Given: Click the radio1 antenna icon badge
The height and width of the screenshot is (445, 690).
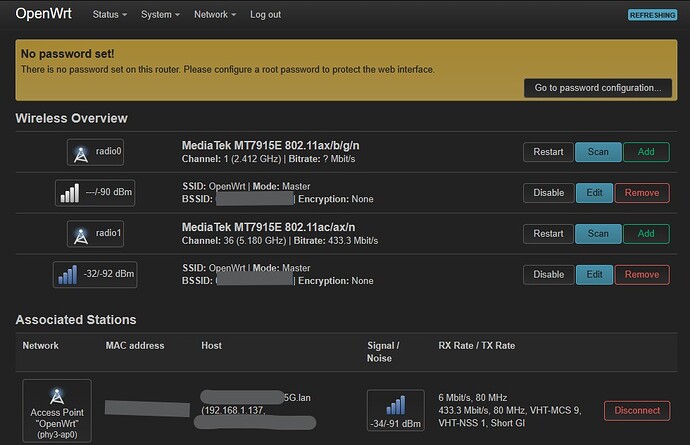Looking at the screenshot, I should 95,234.
